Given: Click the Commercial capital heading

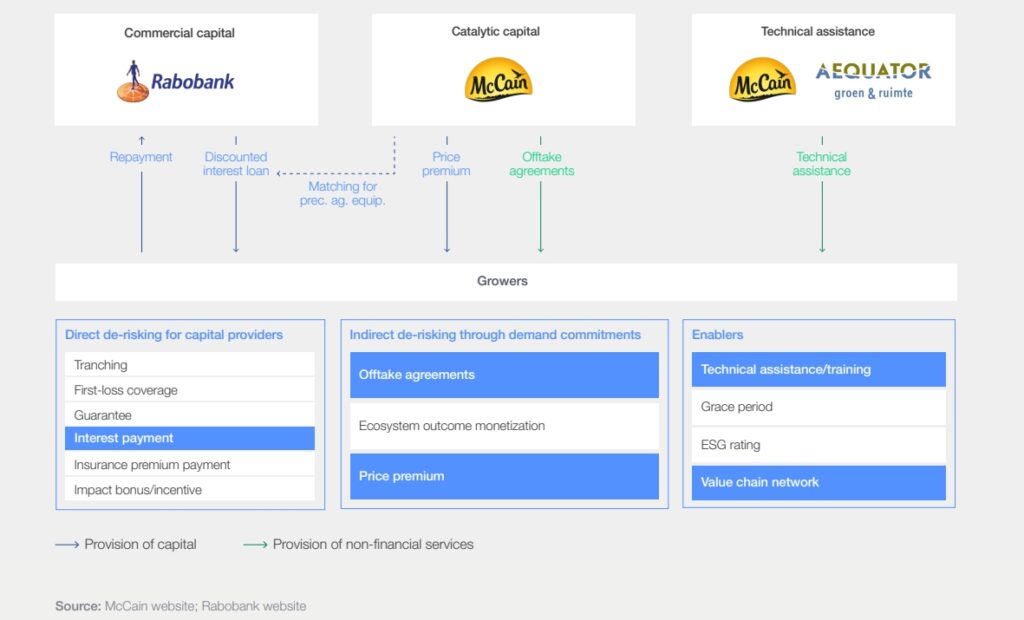Looking at the screenshot, I should pyautogui.click(x=180, y=33).
